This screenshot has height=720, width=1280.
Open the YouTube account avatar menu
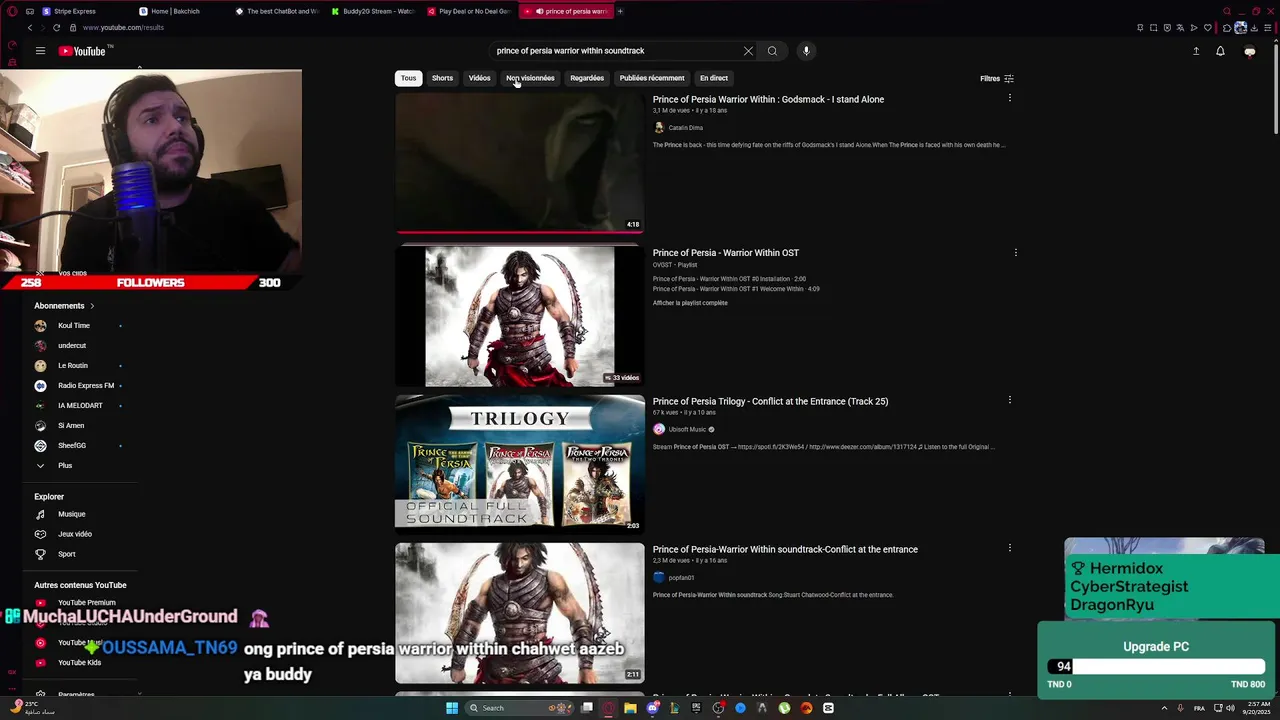[x=1249, y=51]
